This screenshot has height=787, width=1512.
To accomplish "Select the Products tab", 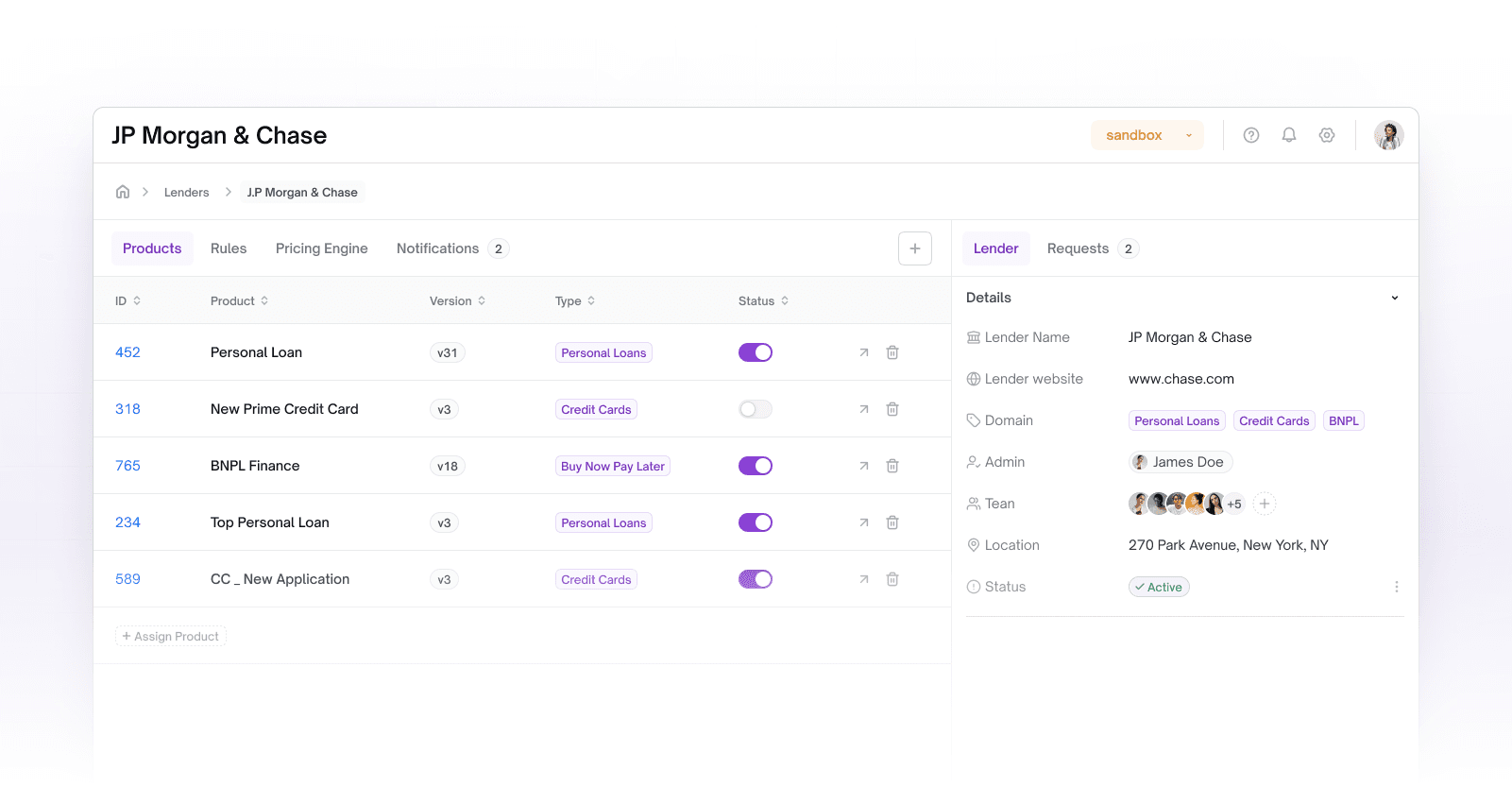I will pyautogui.click(x=152, y=248).
